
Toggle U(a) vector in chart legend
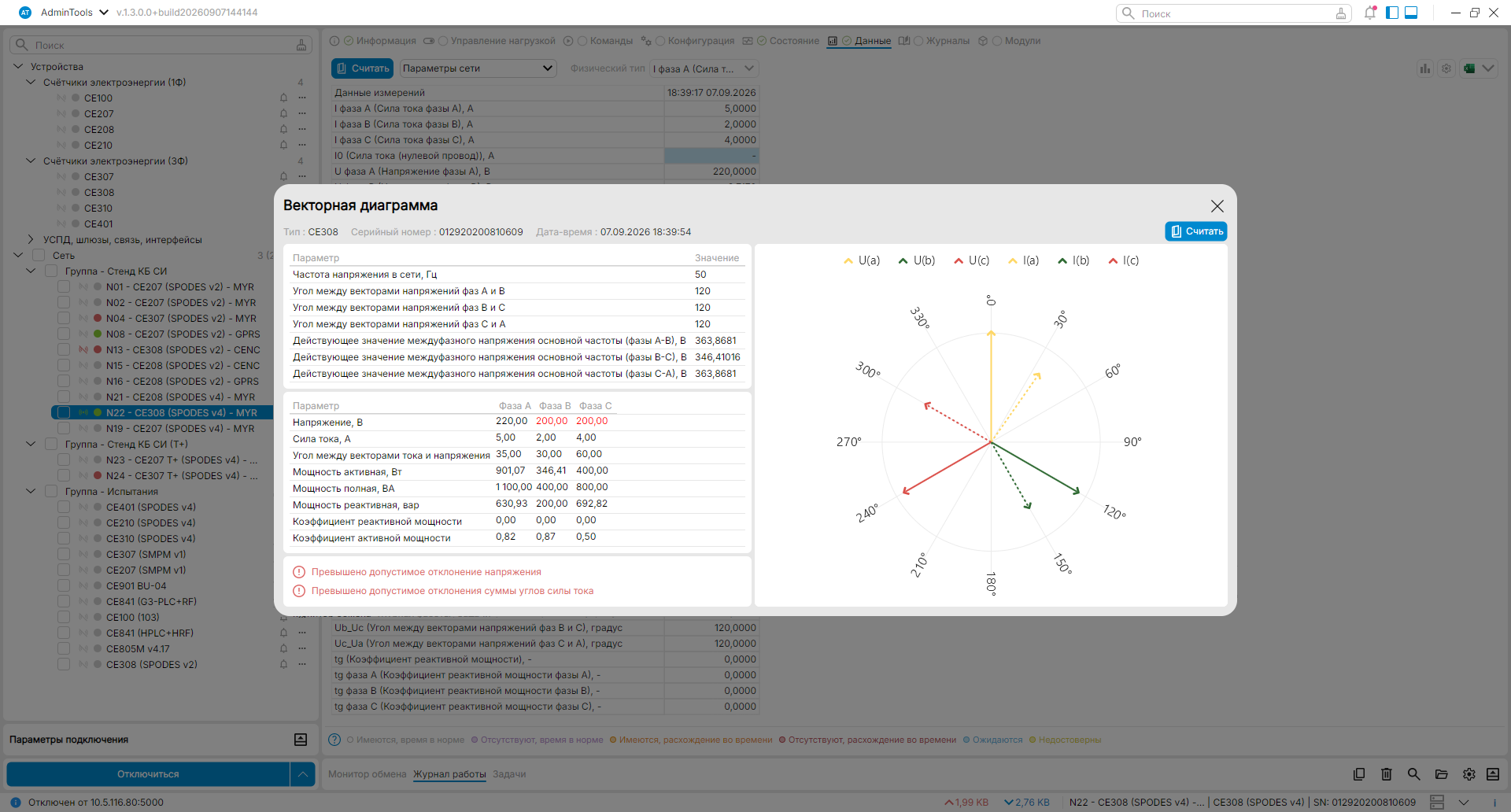pyautogui.click(x=862, y=260)
